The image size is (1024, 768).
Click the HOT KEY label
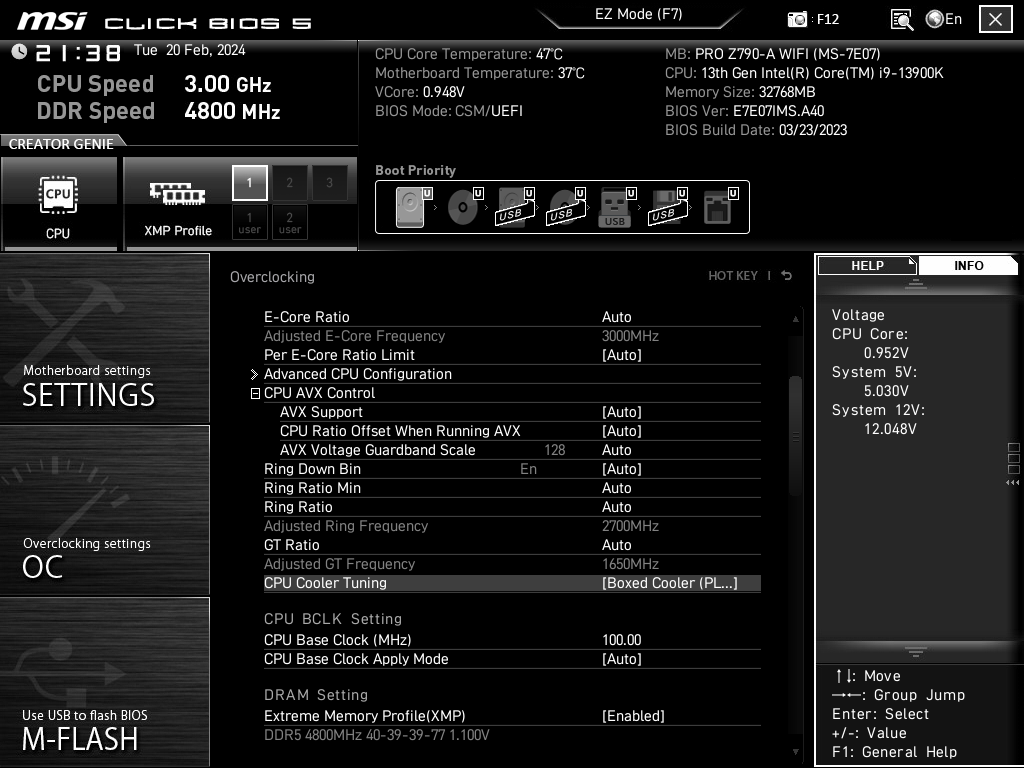(733, 276)
